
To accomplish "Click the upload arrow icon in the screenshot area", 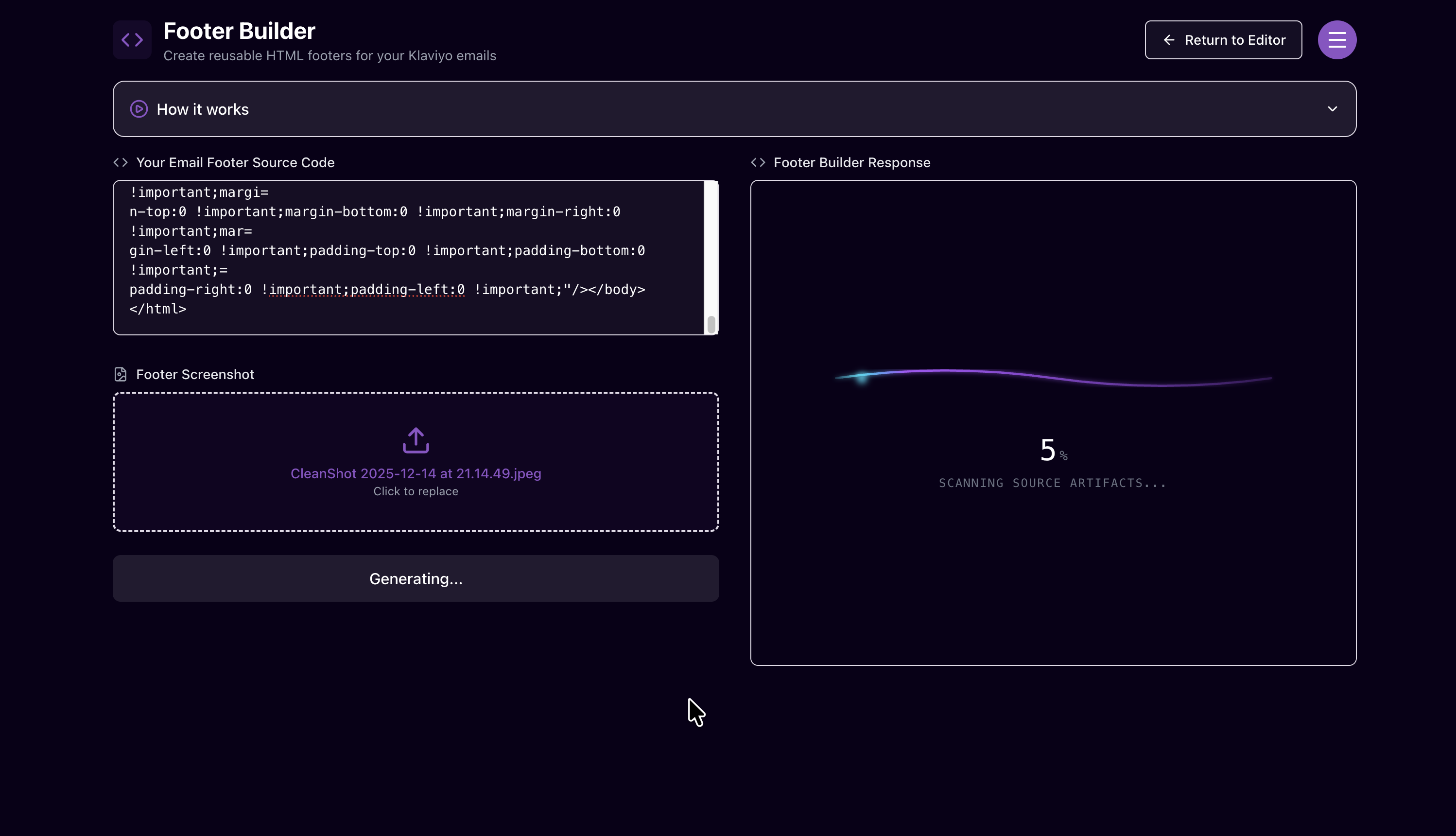I will click(x=415, y=440).
